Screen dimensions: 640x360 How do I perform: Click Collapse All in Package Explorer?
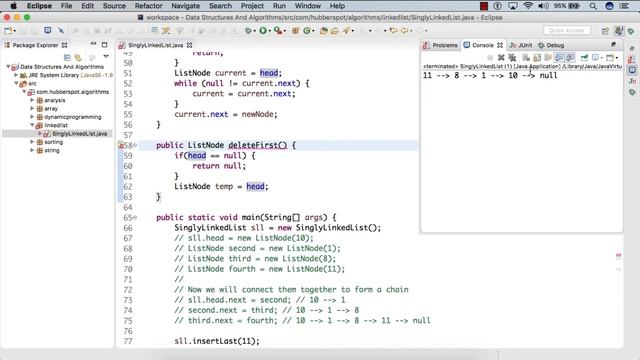point(67,58)
